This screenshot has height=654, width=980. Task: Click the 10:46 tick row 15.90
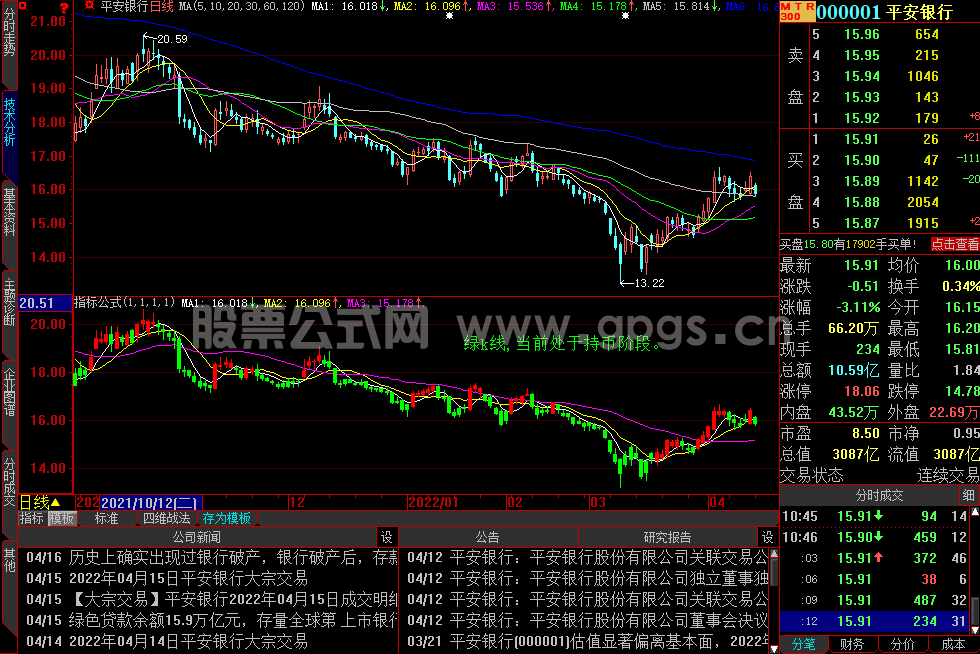[x=875, y=537]
